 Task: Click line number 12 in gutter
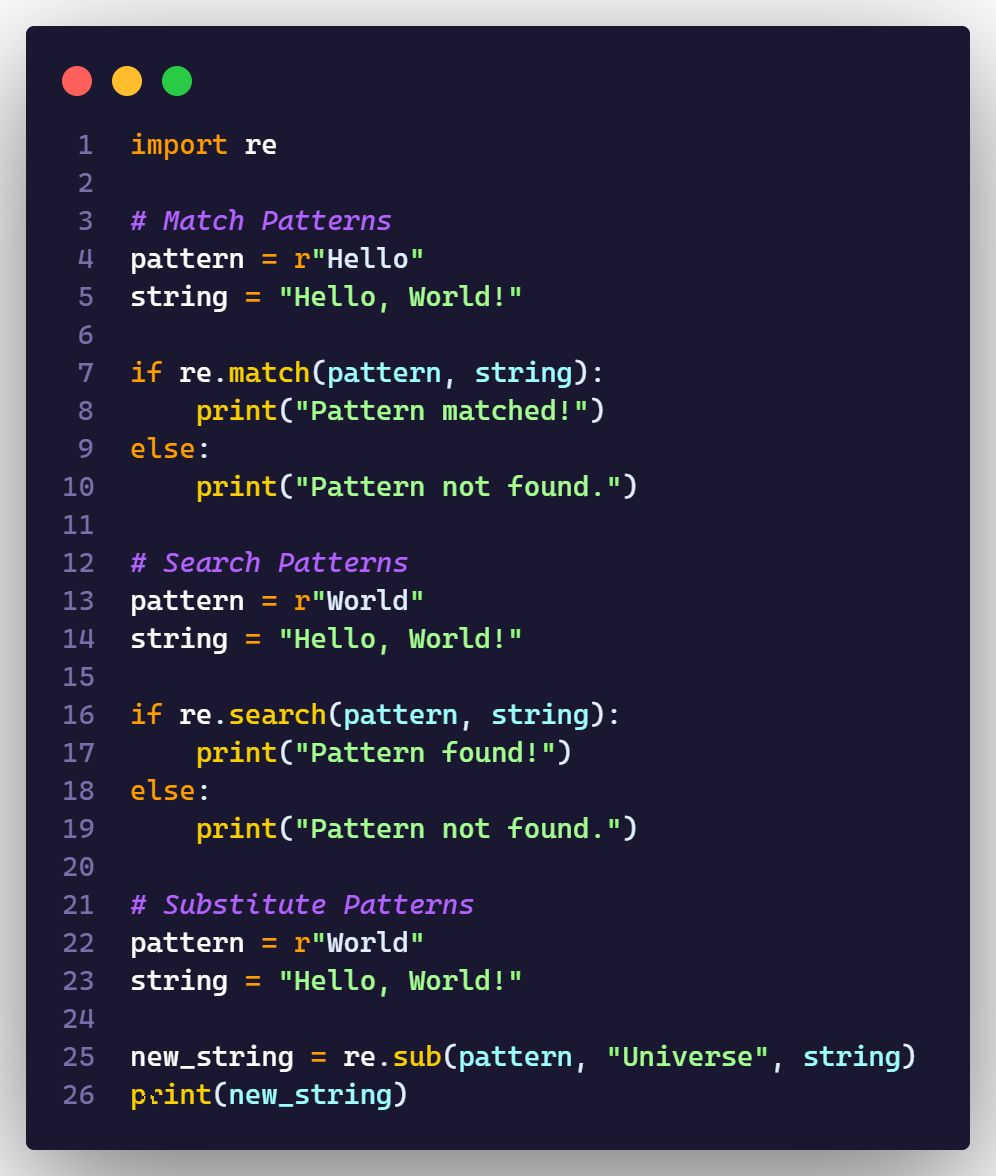point(78,563)
